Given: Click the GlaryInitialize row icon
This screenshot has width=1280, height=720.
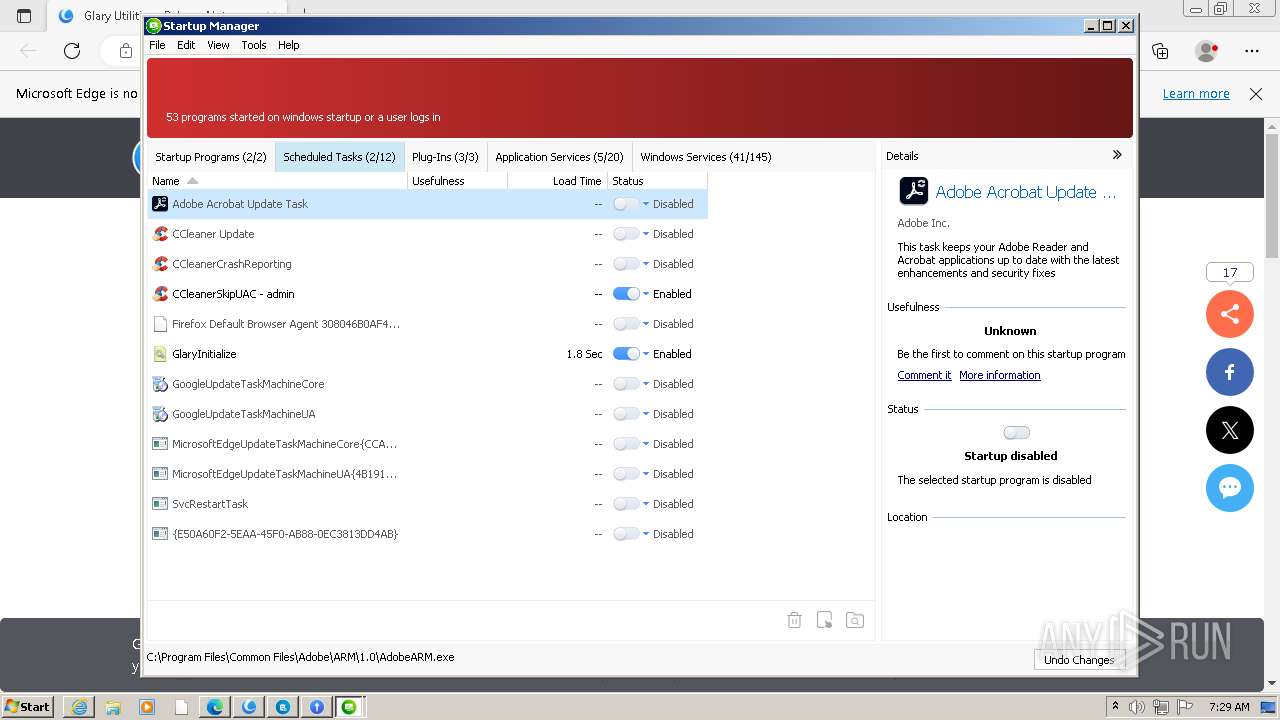Looking at the screenshot, I should tap(160, 354).
